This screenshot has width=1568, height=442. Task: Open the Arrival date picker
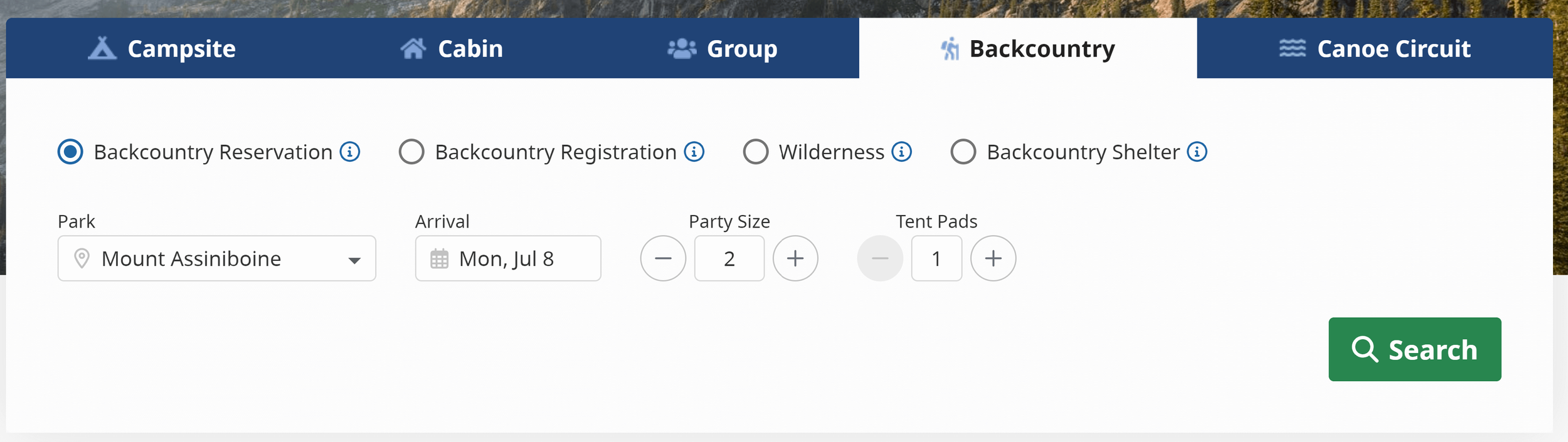click(508, 258)
